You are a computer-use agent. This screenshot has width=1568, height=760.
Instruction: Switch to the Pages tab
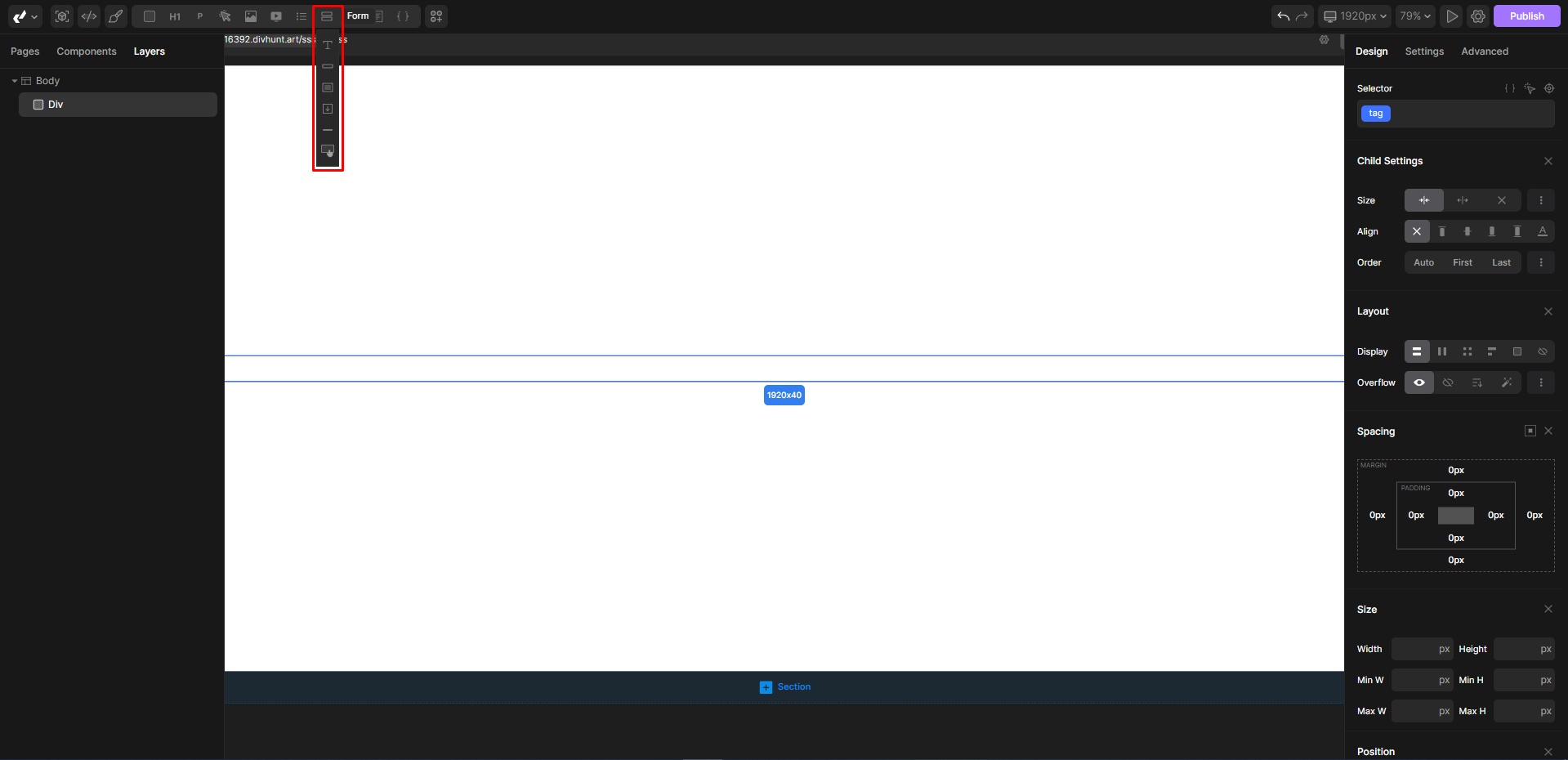pyautogui.click(x=25, y=51)
